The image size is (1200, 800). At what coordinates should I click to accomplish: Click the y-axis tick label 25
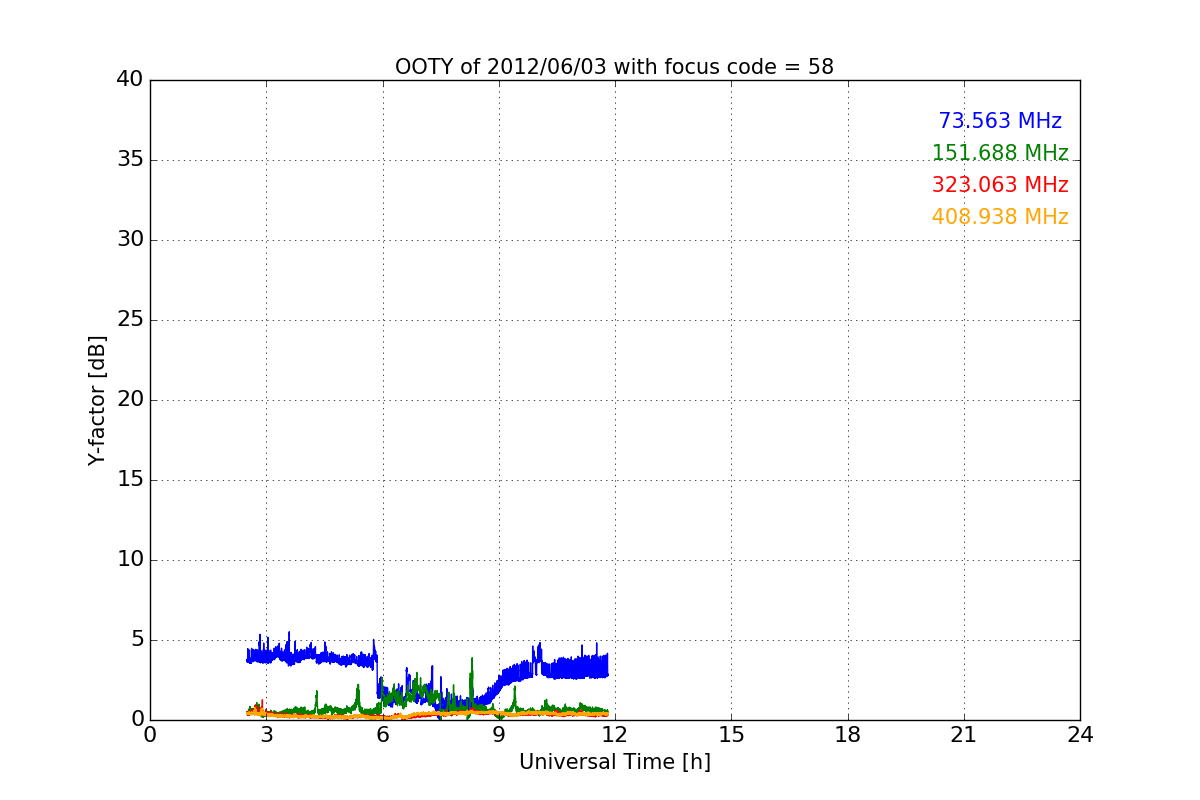(130, 320)
